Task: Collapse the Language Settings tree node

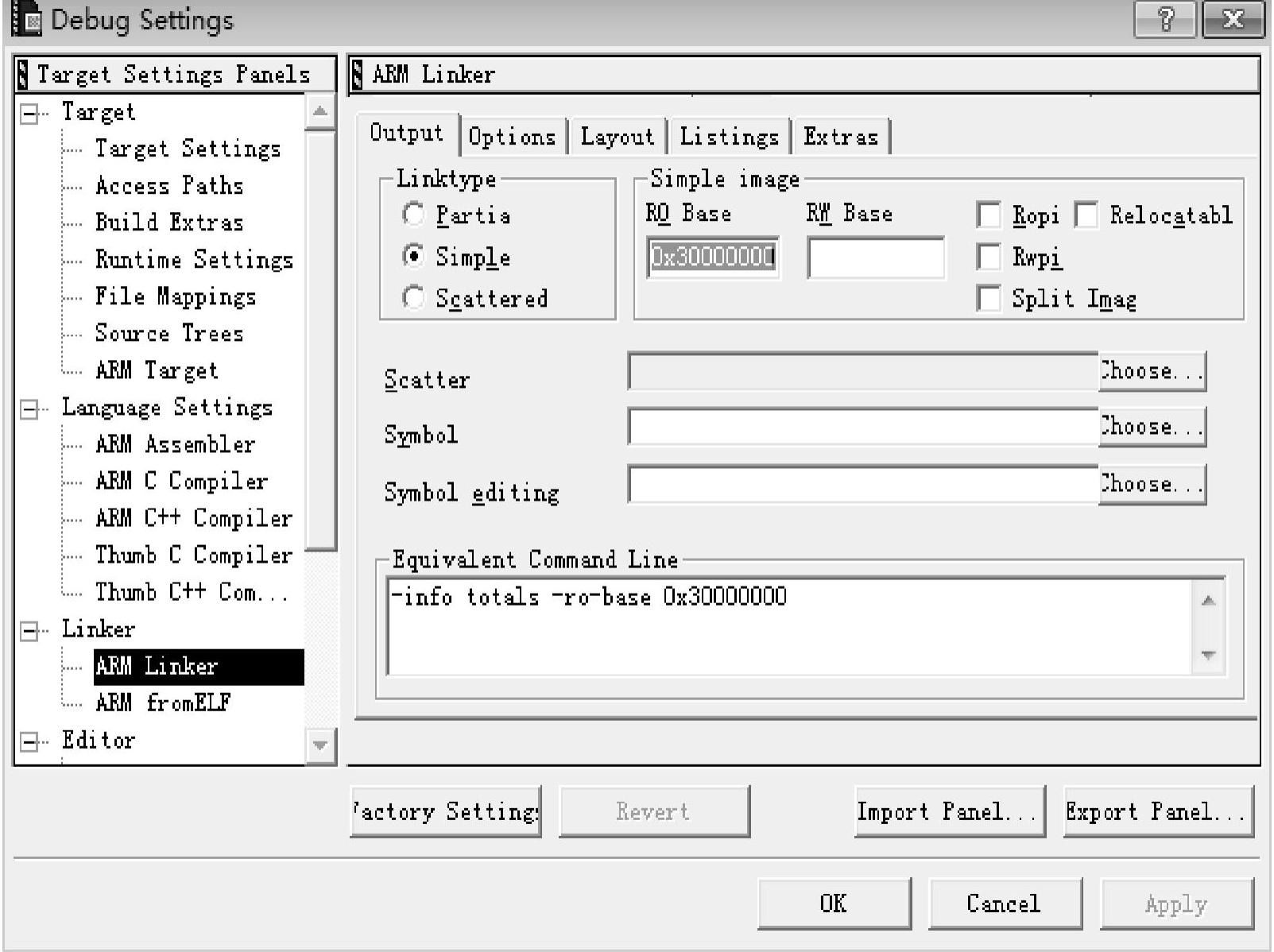Action: tap(29, 410)
